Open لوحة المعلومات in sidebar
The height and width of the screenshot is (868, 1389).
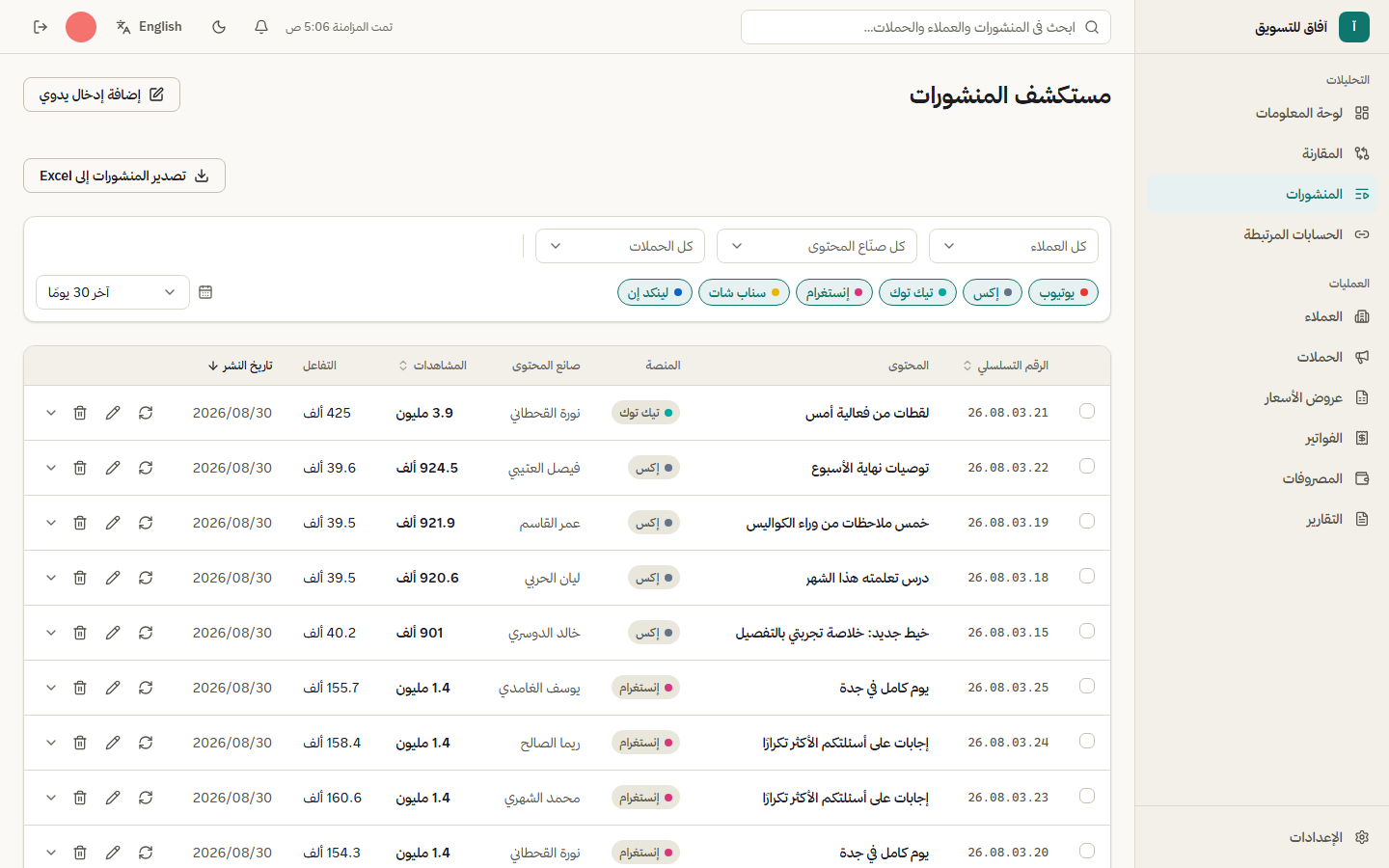point(1262,113)
